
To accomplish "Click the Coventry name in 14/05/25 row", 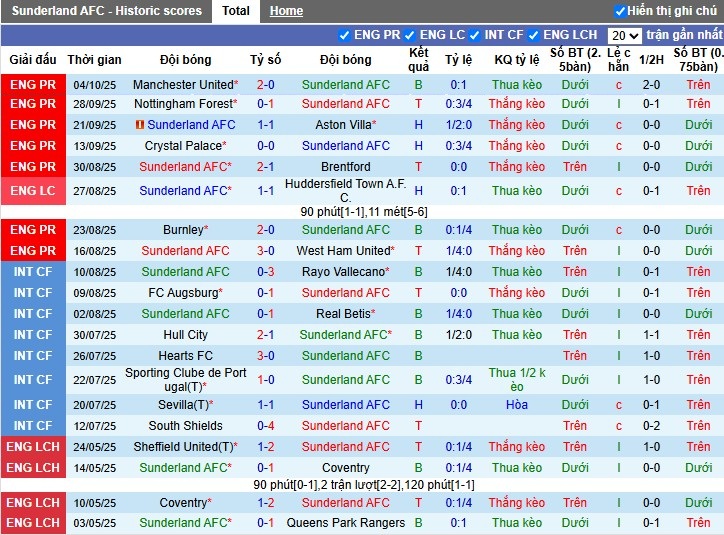I will 346,468.
